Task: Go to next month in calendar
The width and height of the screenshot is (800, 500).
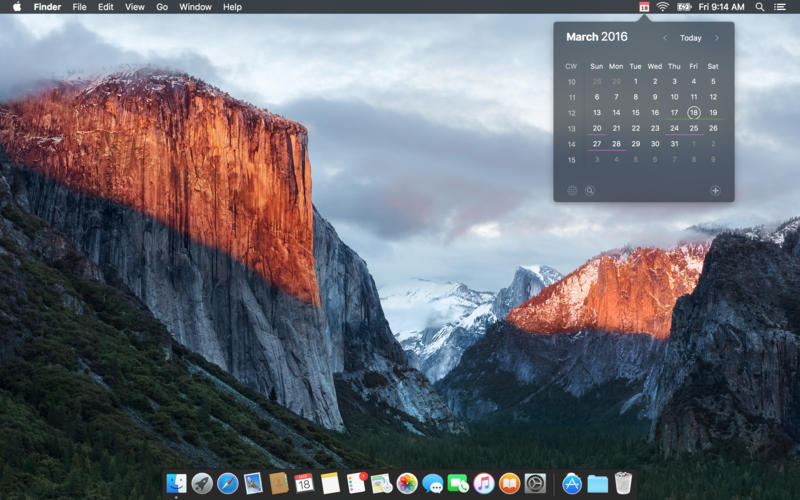Action: [716, 38]
